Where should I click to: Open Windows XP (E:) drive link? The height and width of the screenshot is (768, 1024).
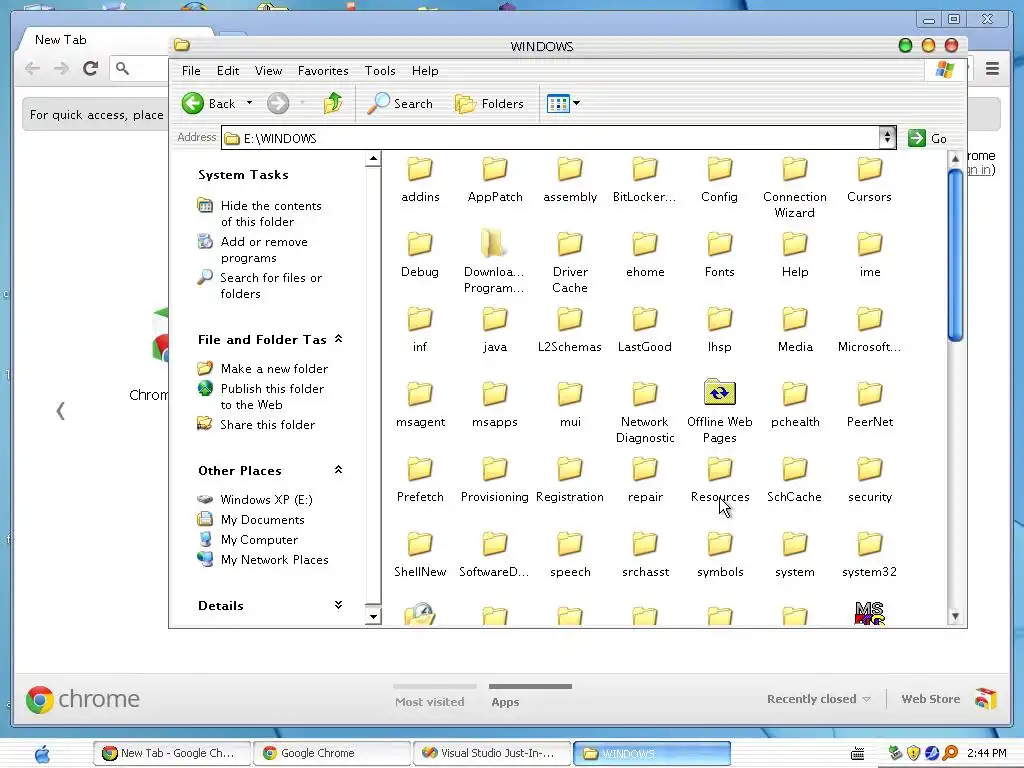(266, 500)
